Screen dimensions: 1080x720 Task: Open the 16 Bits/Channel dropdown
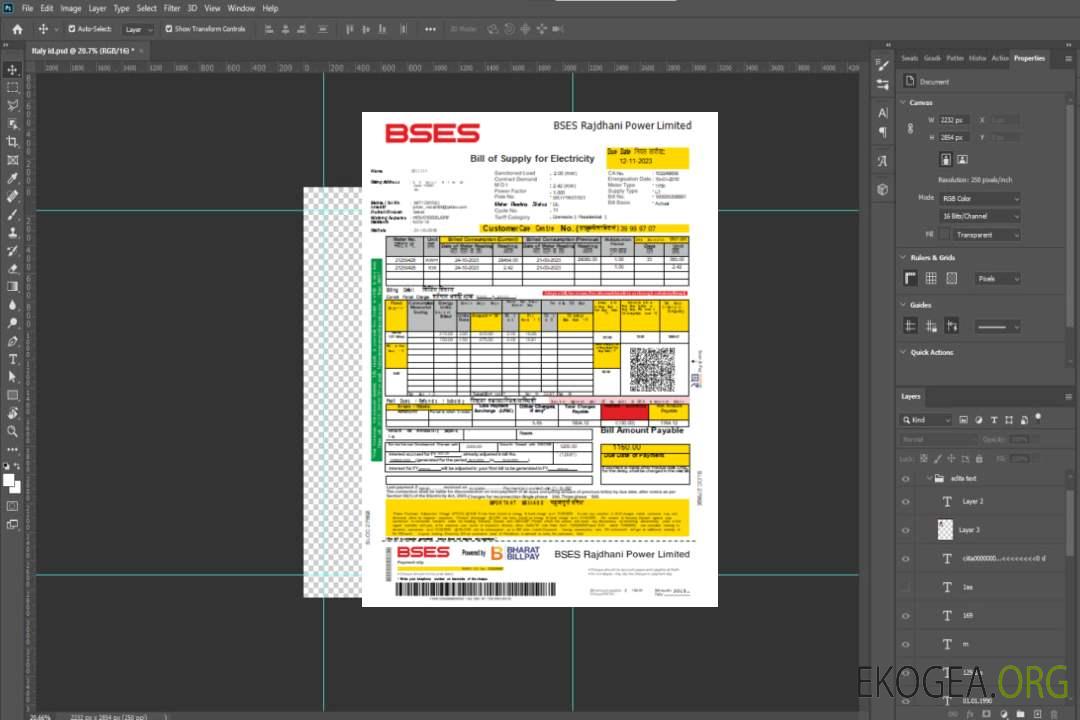(979, 216)
